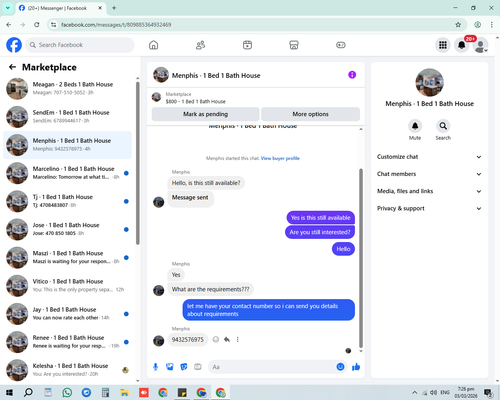Reply to the 9432576975 message
Viewport: 500px width, 400px height.
coord(227,339)
